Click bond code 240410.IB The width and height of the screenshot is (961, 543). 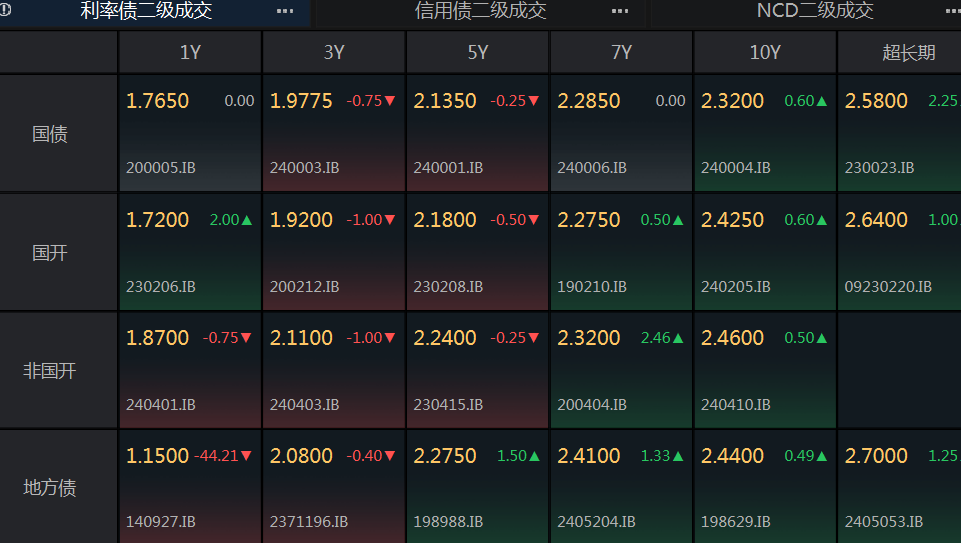[x=735, y=404]
